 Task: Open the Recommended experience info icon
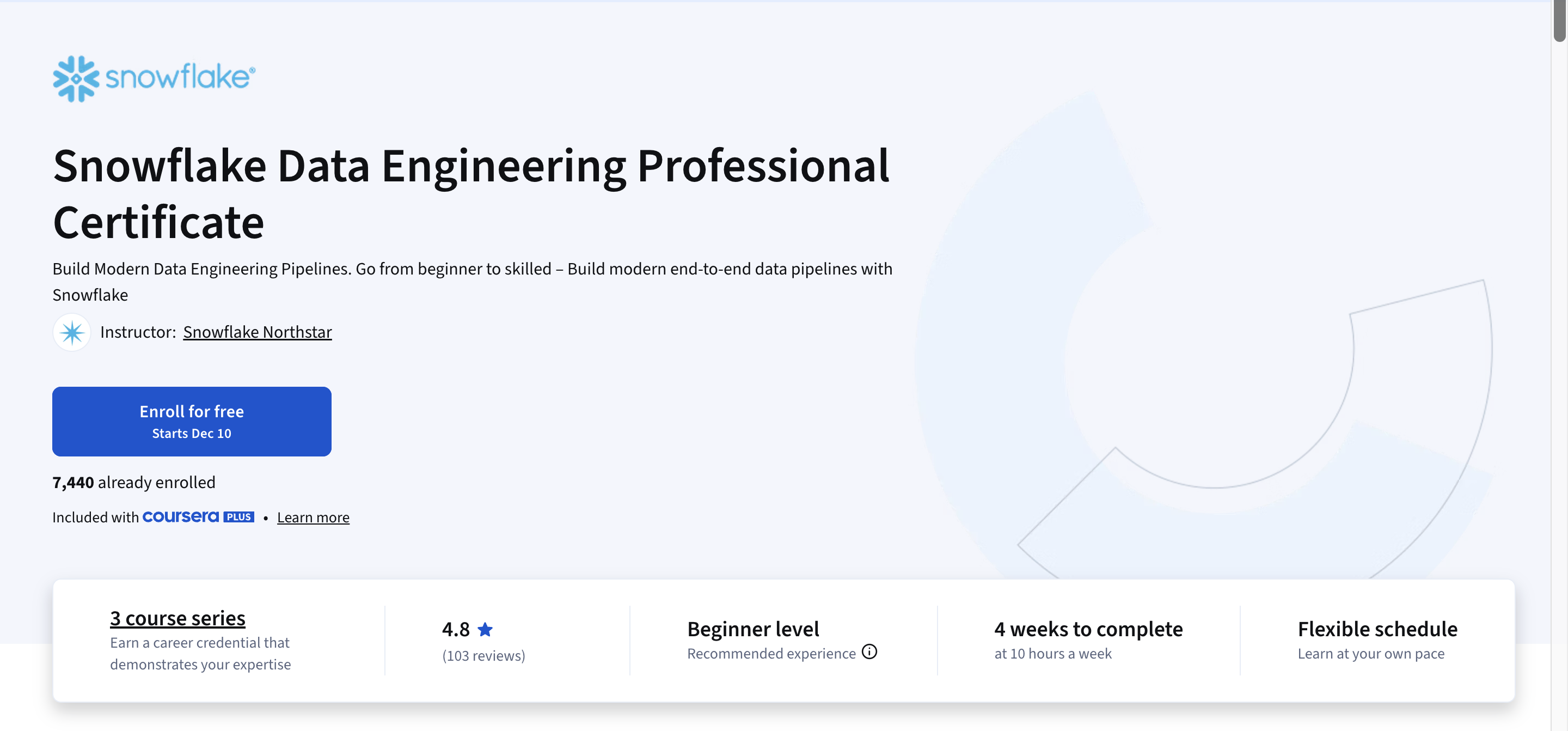(869, 652)
